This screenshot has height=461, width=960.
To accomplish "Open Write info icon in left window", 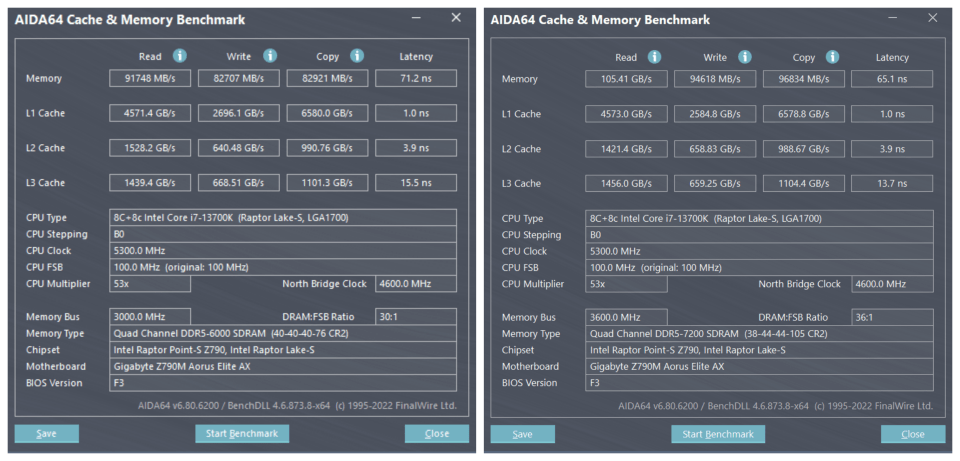I will click(270, 56).
